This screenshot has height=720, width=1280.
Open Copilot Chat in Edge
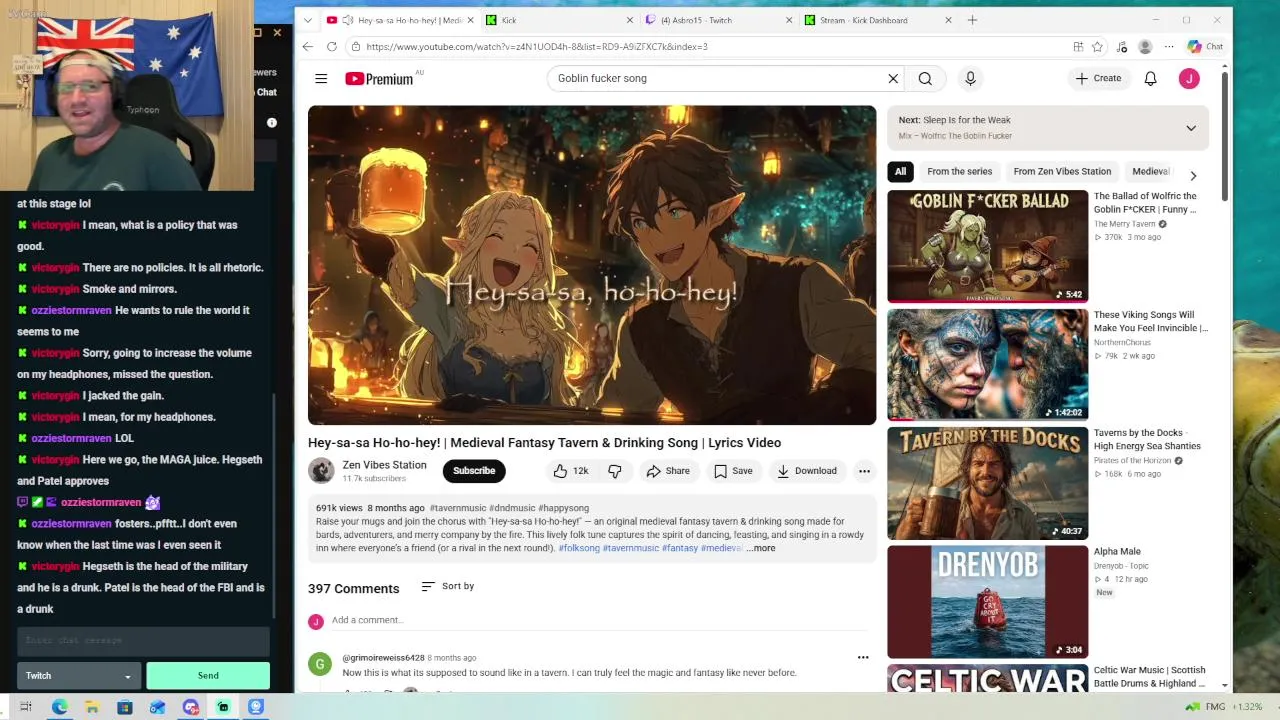1205,46
